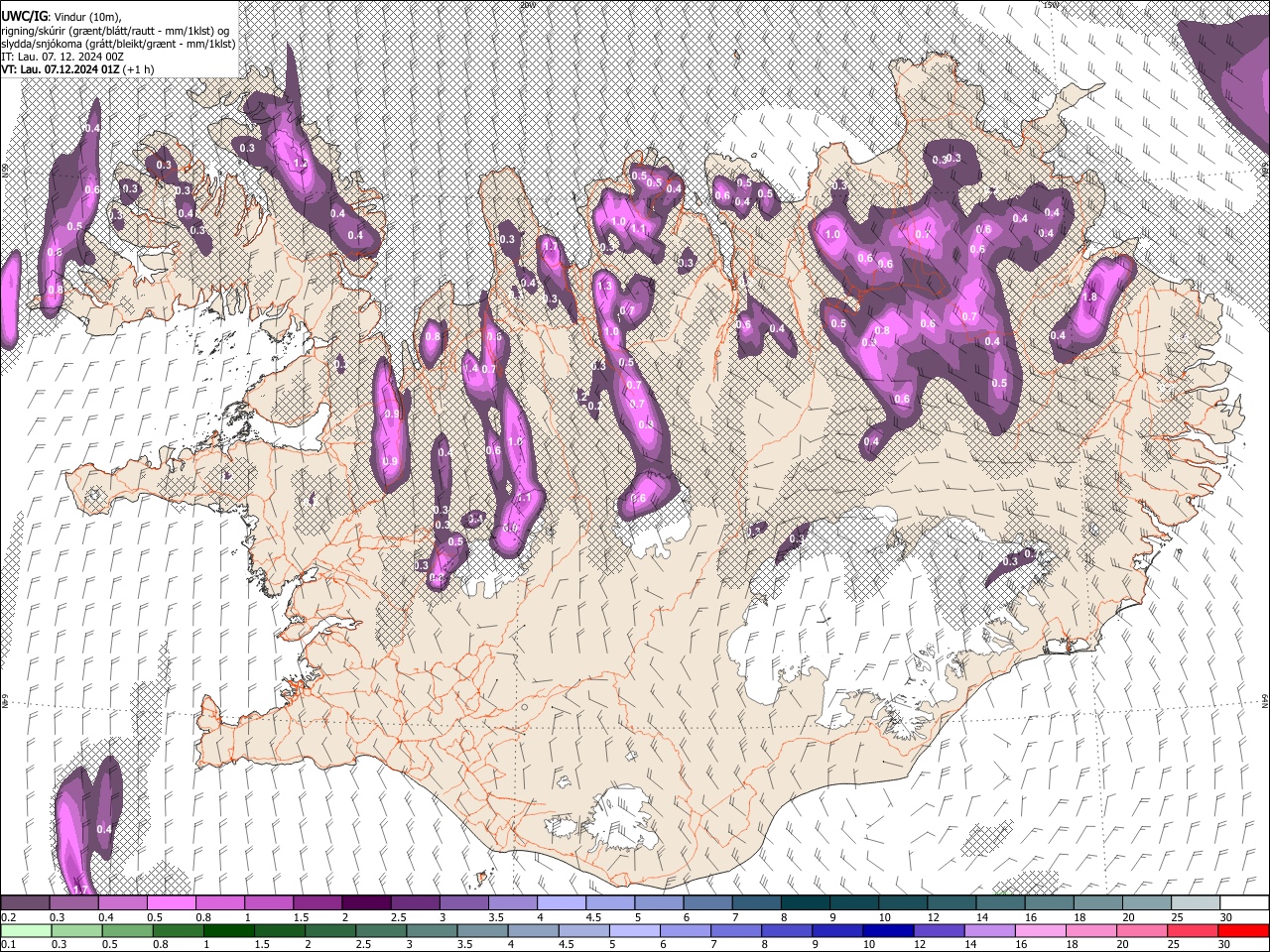Pick the red lower swatch between 25 and 30
Screen dimensions: 1270x952
[x=1192, y=930]
